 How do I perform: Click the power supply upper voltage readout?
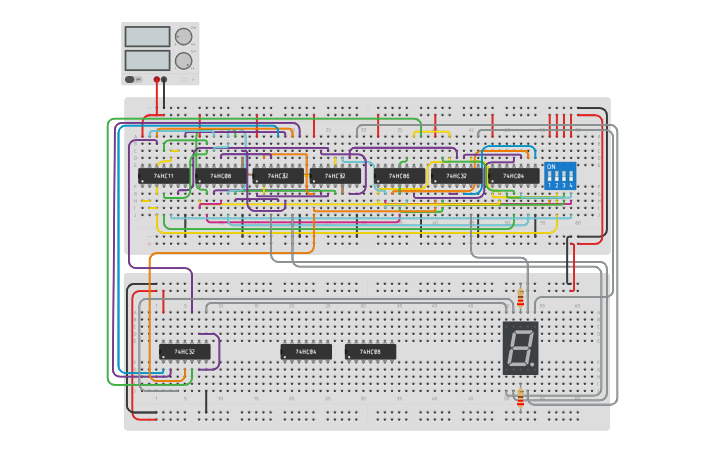click(x=147, y=37)
